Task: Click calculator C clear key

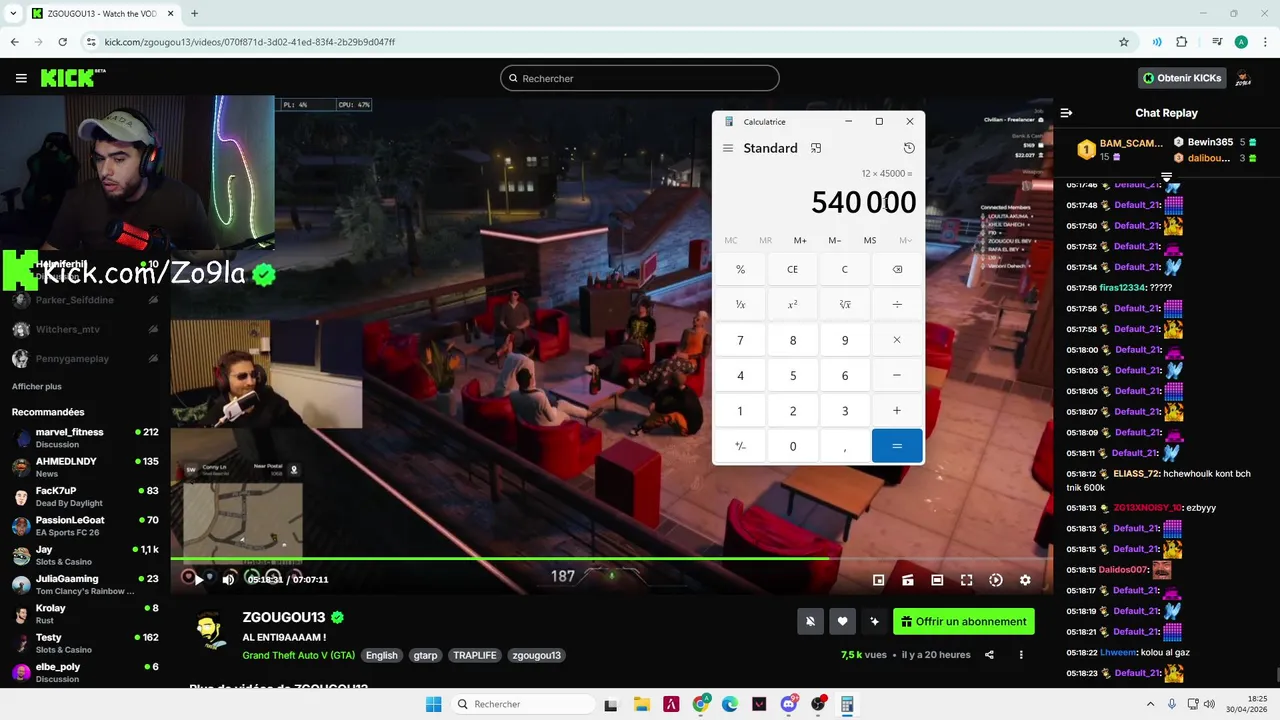Action: [845, 269]
